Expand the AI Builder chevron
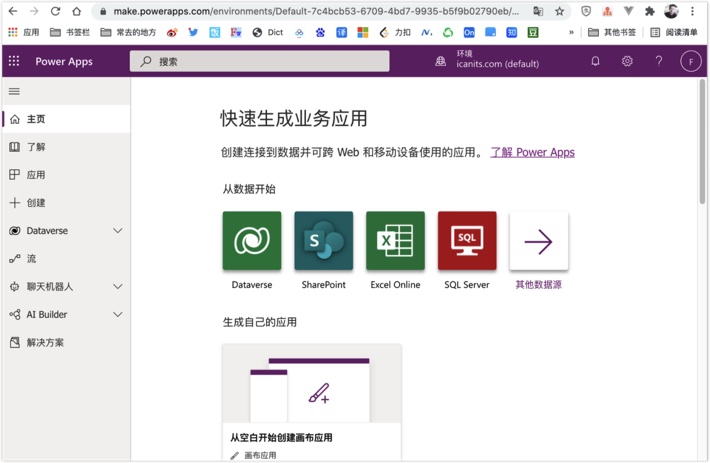 point(118,315)
